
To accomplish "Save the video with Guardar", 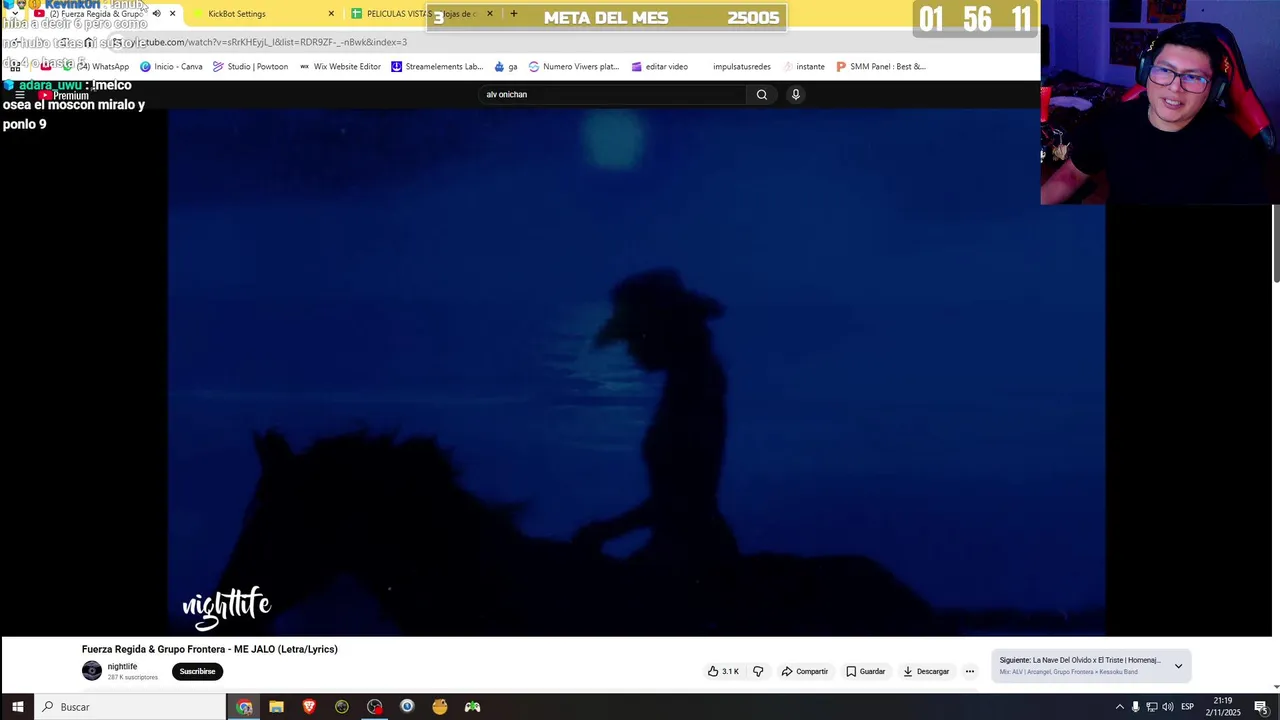I will point(866,671).
